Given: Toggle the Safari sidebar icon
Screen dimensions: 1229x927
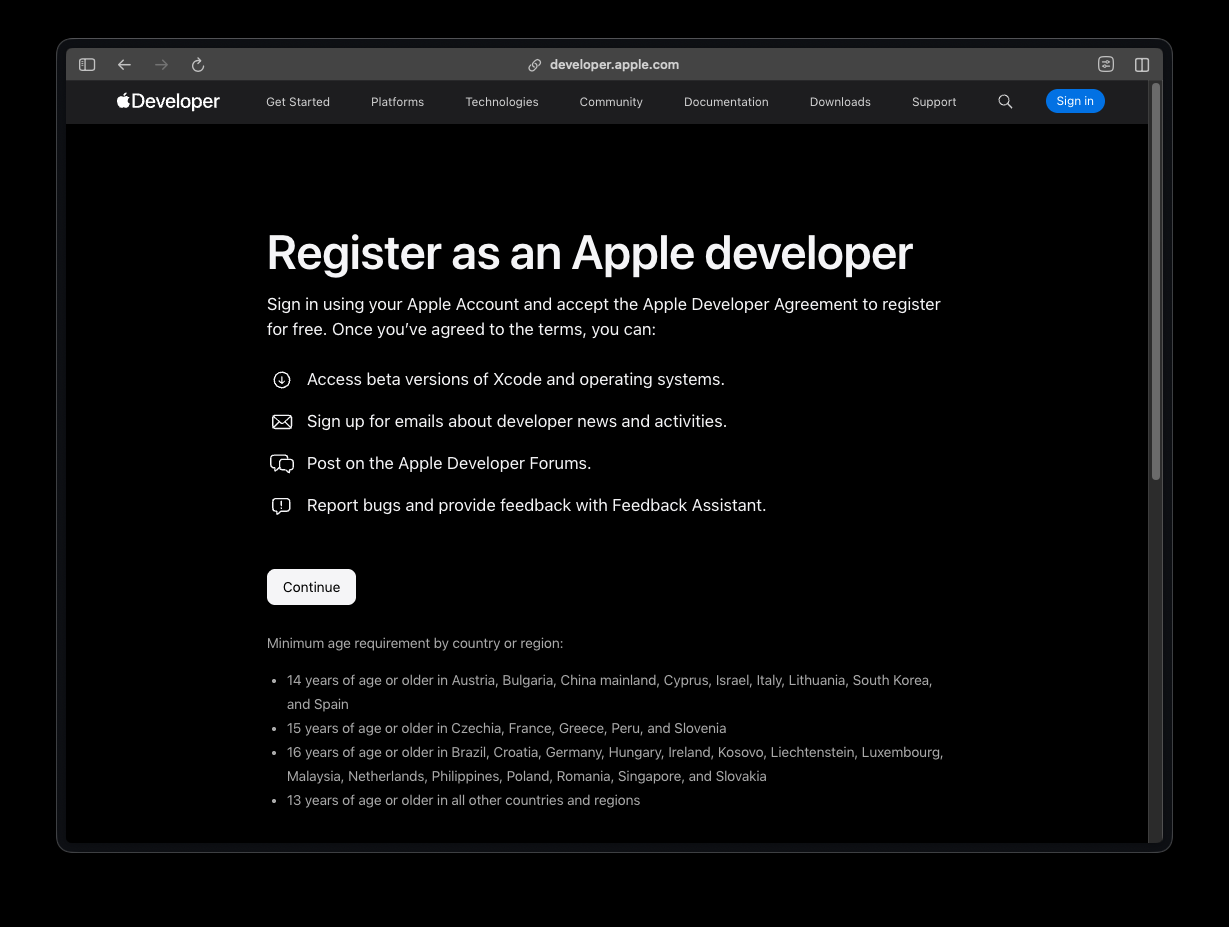Looking at the screenshot, I should click(x=87, y=65).
